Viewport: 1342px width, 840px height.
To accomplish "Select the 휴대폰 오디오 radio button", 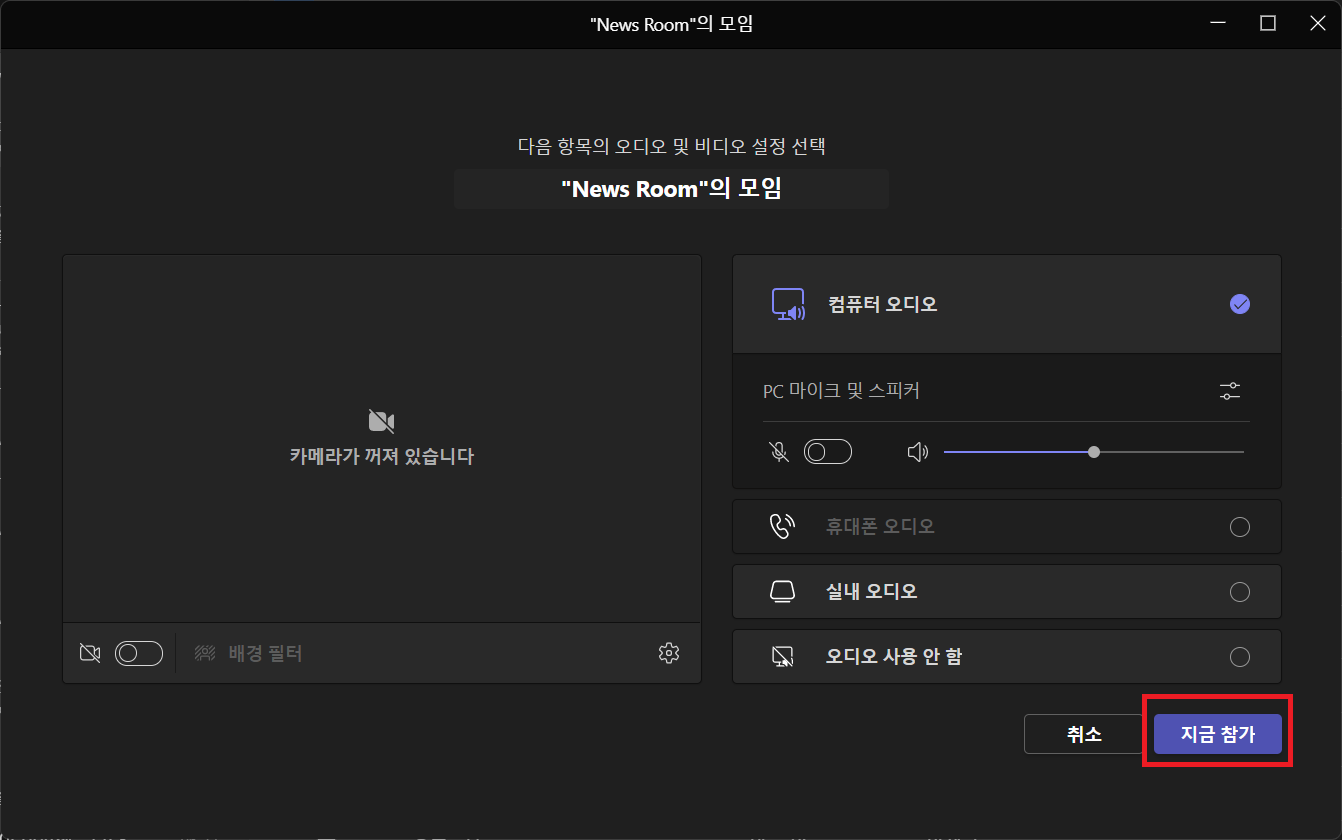I will pos(1240,527).
